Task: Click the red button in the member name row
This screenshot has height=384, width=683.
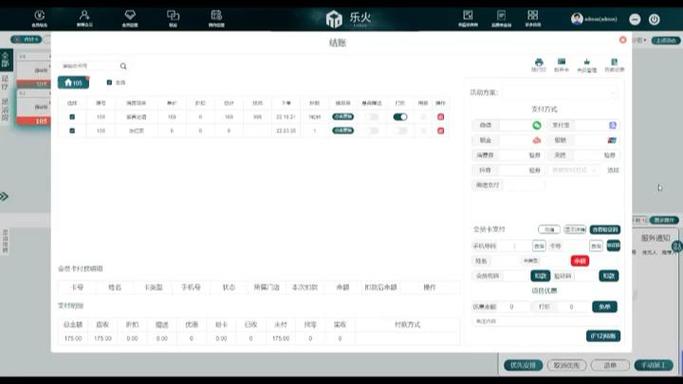Action: coord(580,261)
